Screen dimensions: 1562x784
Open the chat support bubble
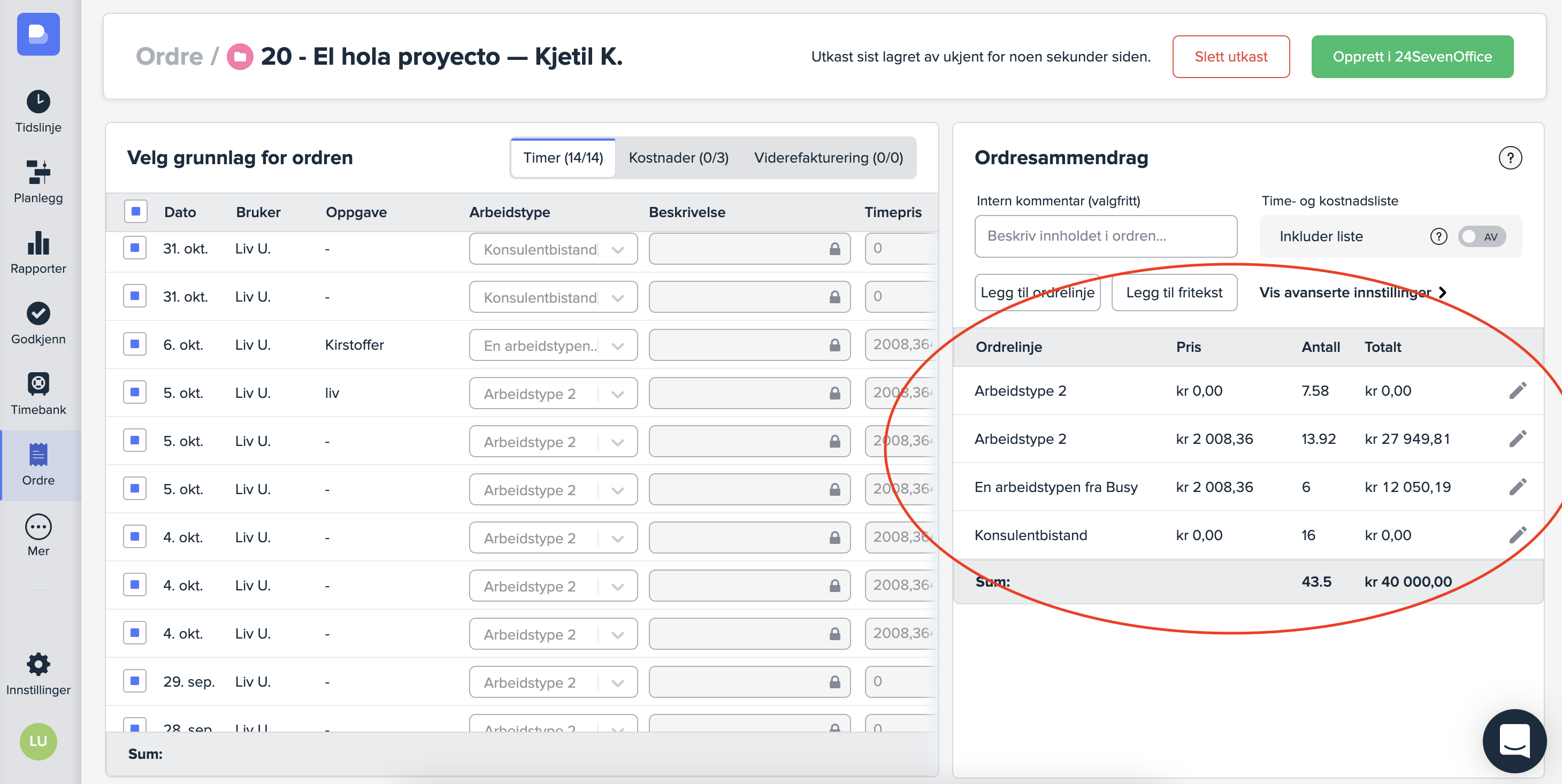[x=1514, y=740]
